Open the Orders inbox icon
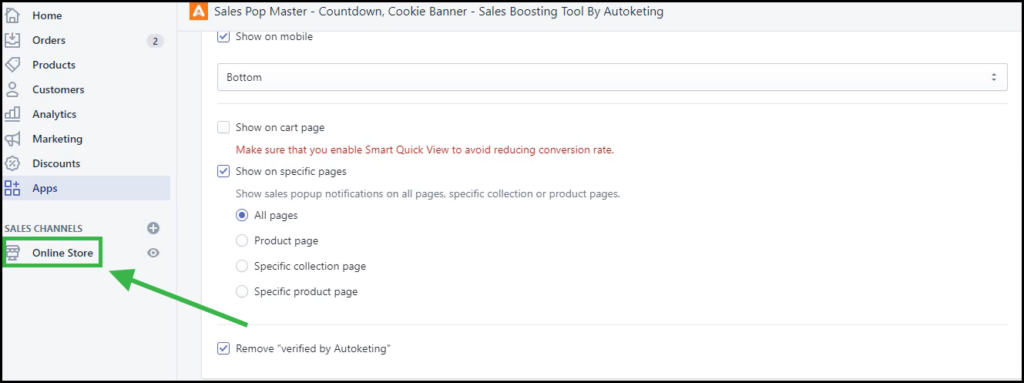Screen dimensions: 1024x383 (x=12, y=41)
